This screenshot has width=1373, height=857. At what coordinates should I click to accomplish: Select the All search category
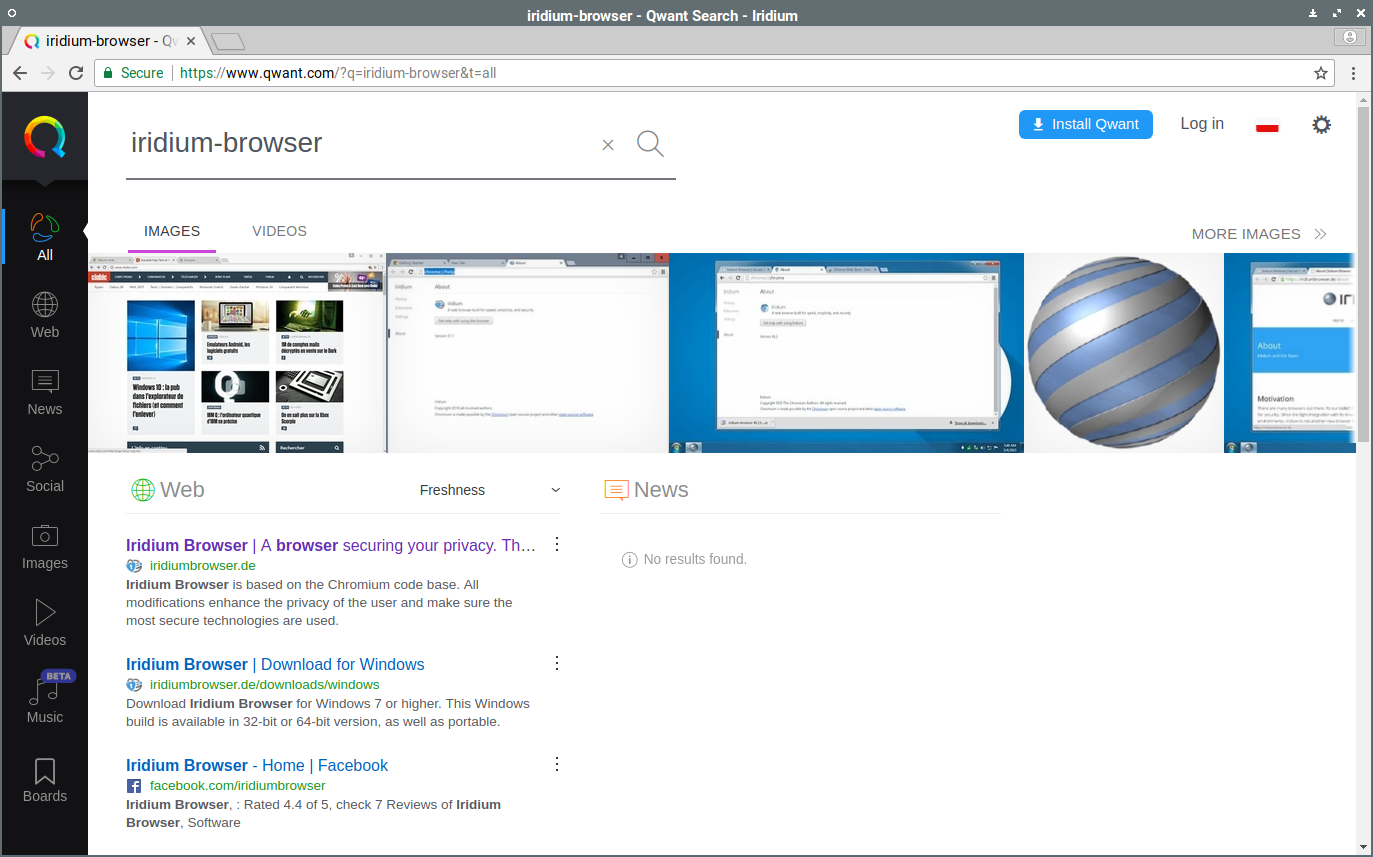click(45, 237)
